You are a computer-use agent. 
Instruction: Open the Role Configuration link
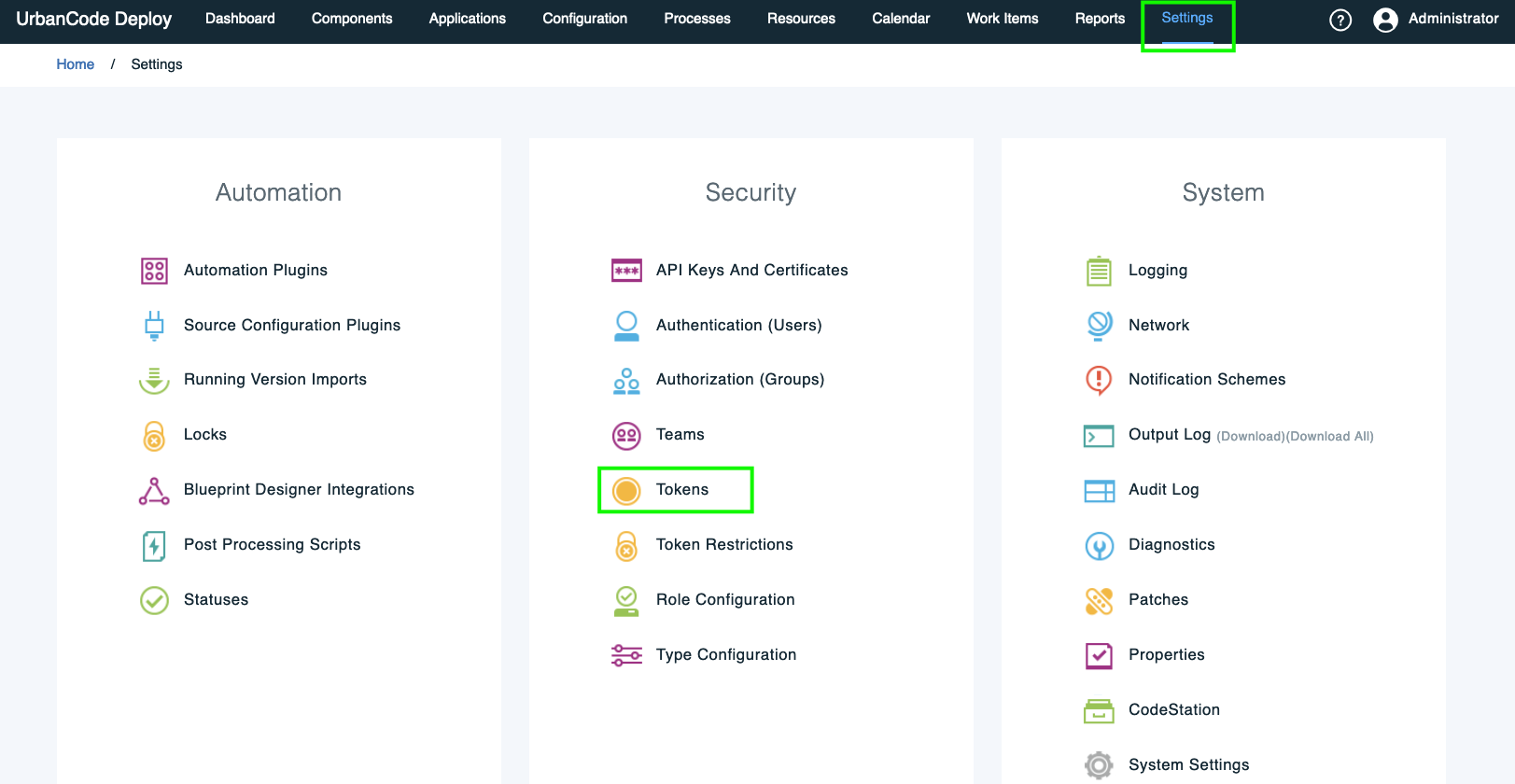pos(725,600)
